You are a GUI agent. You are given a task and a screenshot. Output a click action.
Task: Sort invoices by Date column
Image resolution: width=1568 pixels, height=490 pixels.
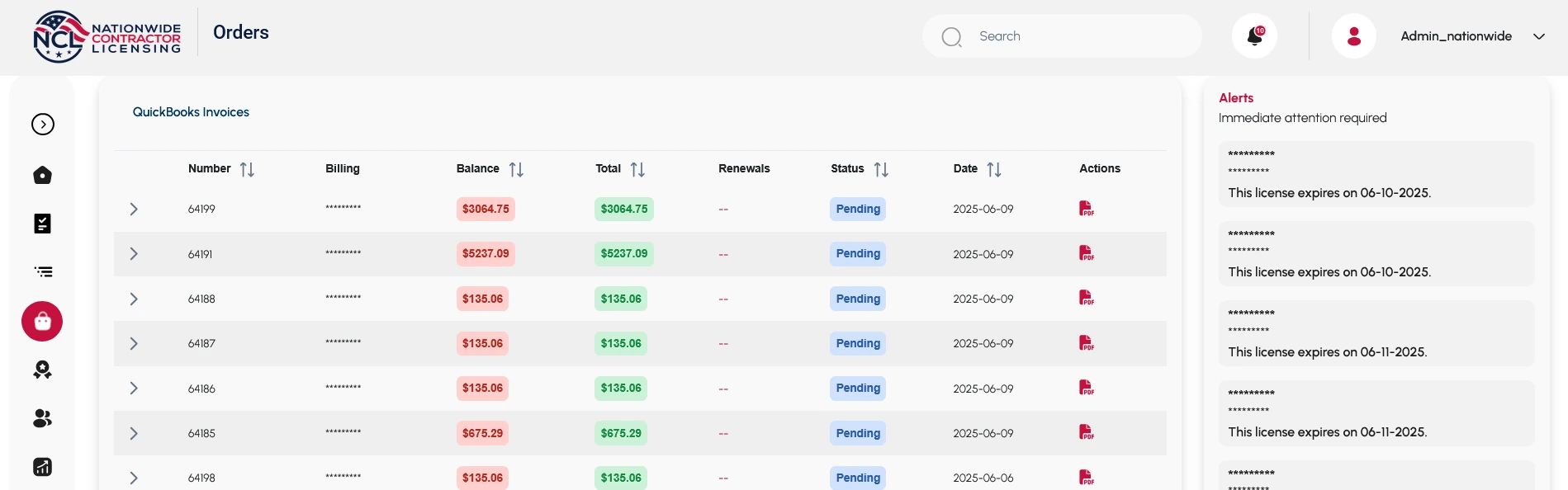[994, 169]
